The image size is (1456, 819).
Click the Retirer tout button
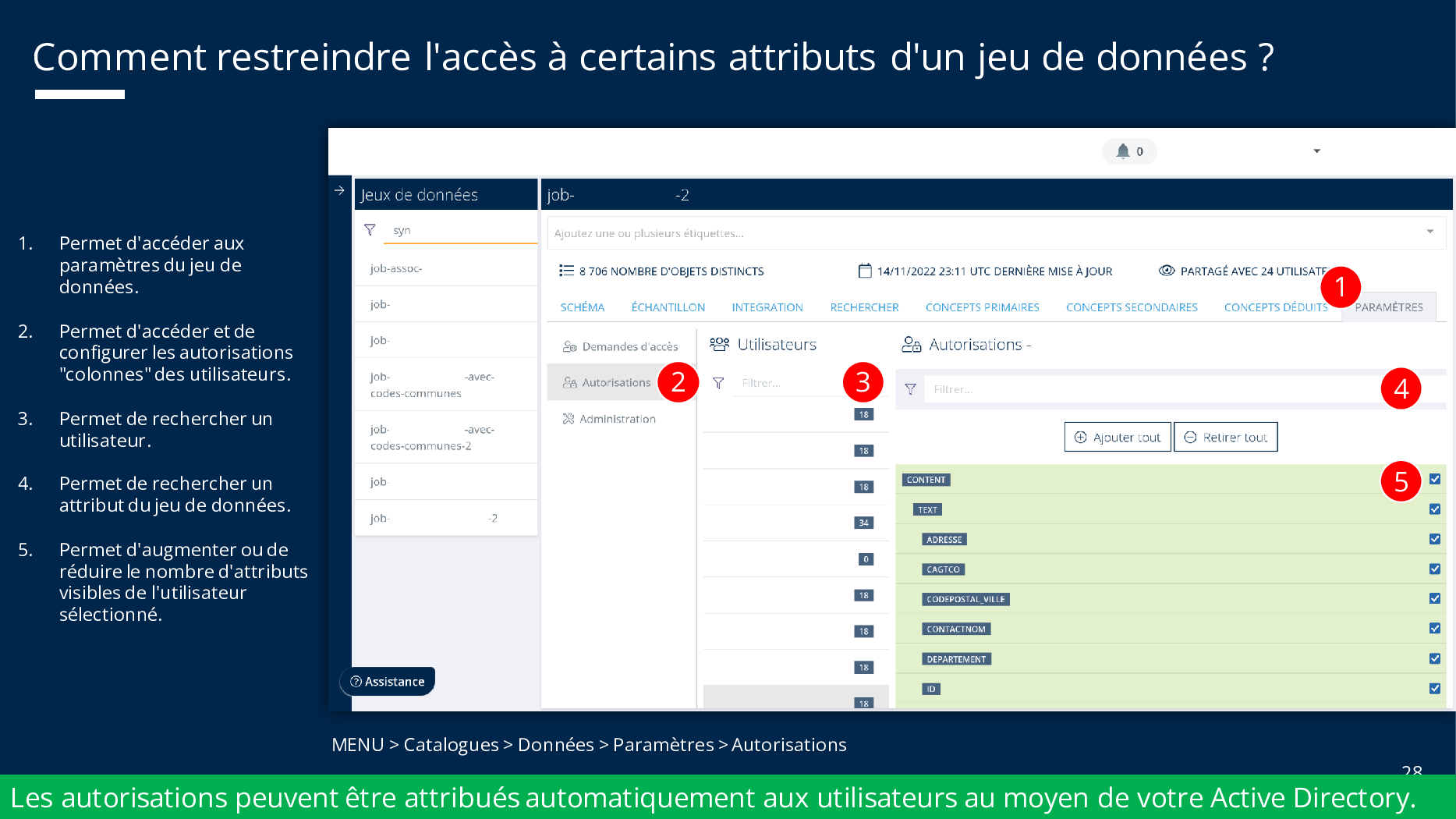click(x=1225, y=437)
